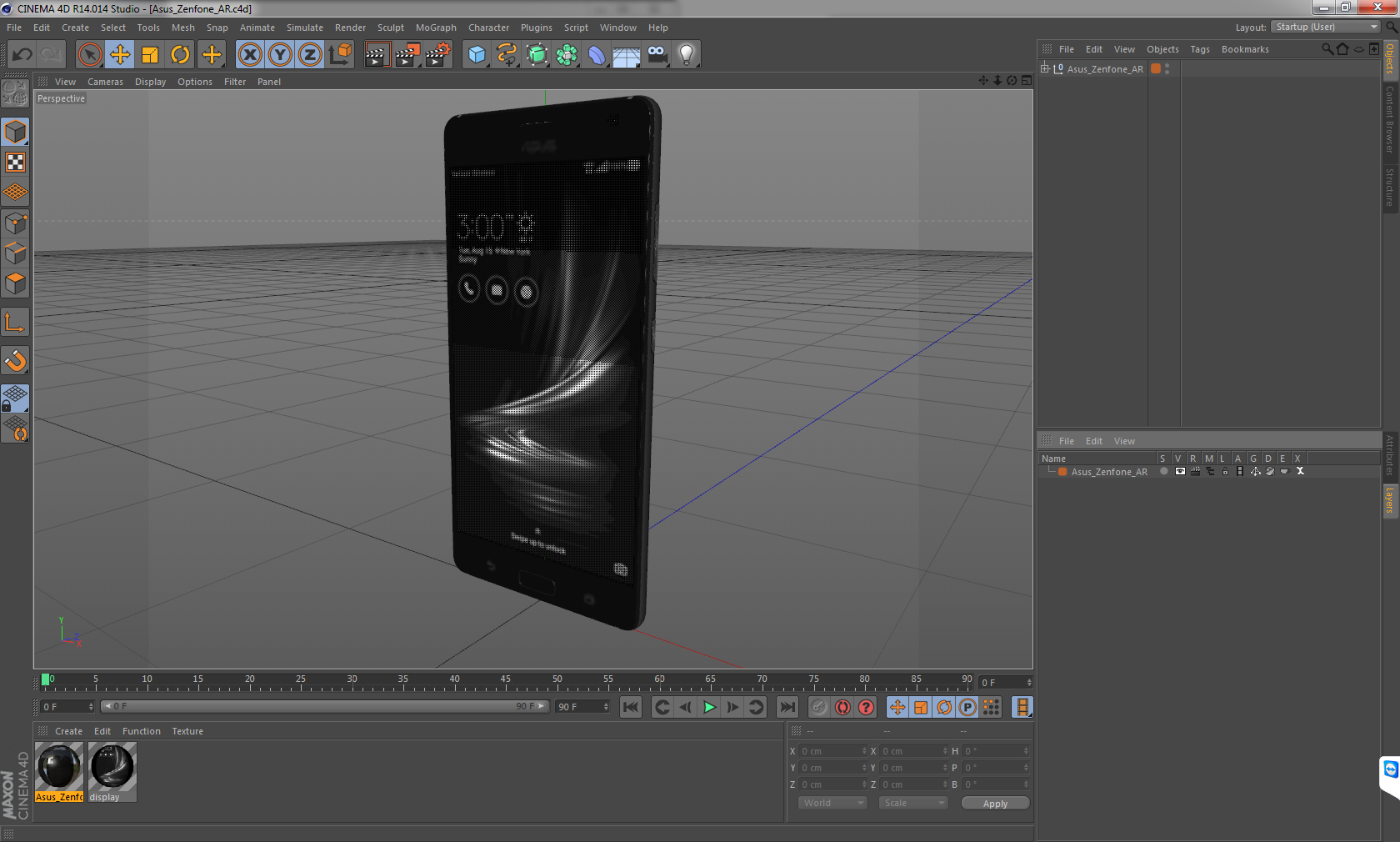Go to end of animation
Viewport: 1400px width, 842px height.
coord(787,707)
